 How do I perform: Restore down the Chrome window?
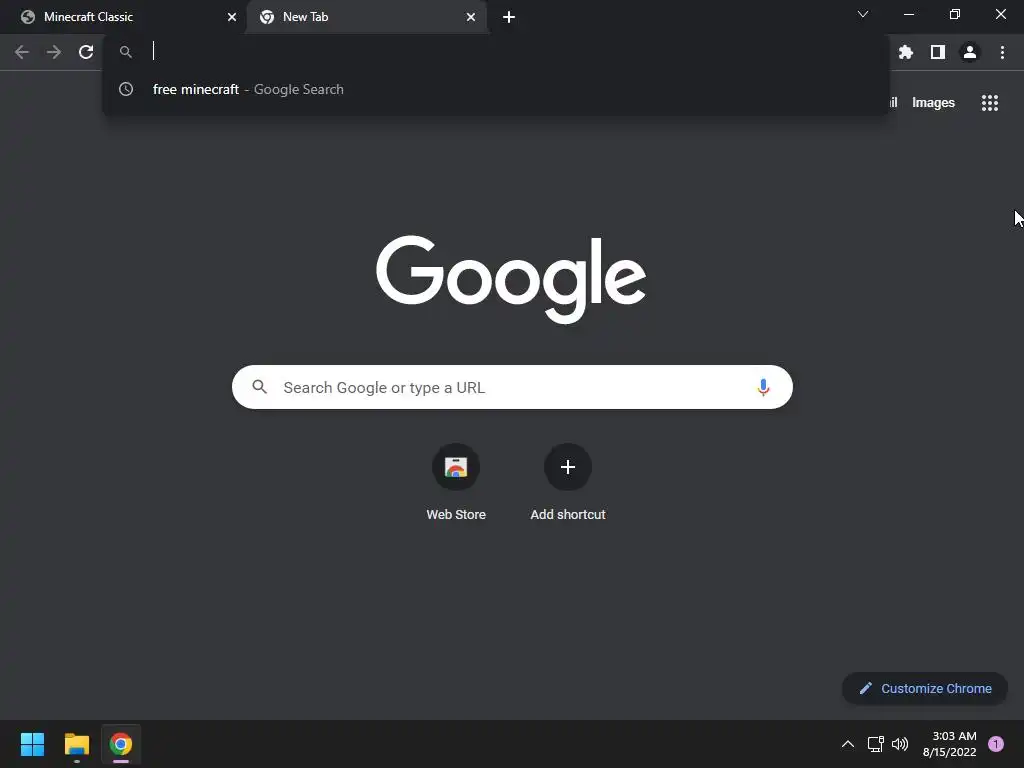tap(955, 14)
